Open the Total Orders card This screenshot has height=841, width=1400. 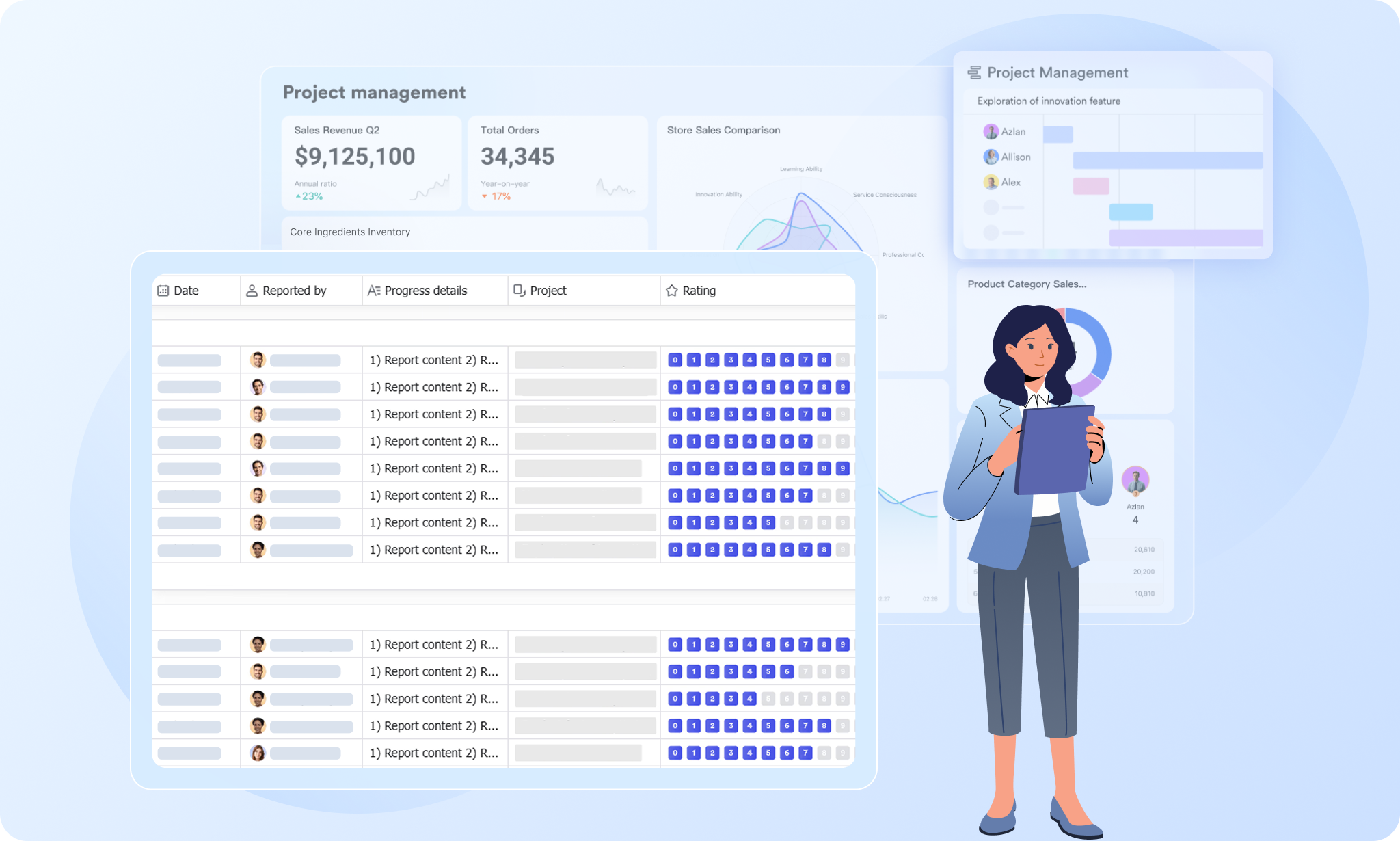pyautogui.click(x=557, y=163)
